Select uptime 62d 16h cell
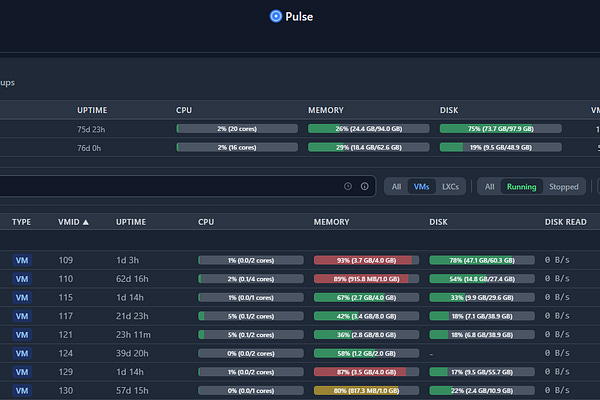This screenshot has height=400, width=600. coord(132,279)
